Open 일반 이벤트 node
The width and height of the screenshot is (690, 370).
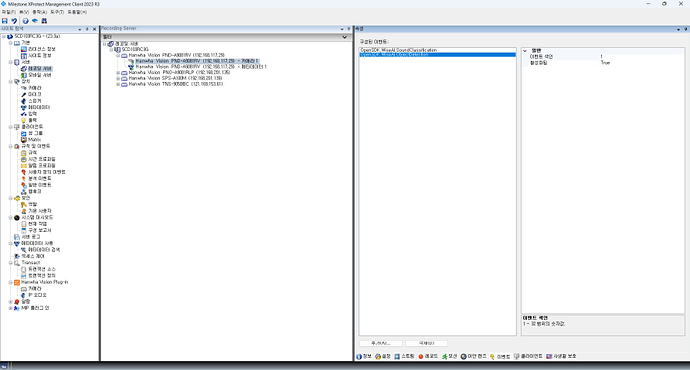40,185
